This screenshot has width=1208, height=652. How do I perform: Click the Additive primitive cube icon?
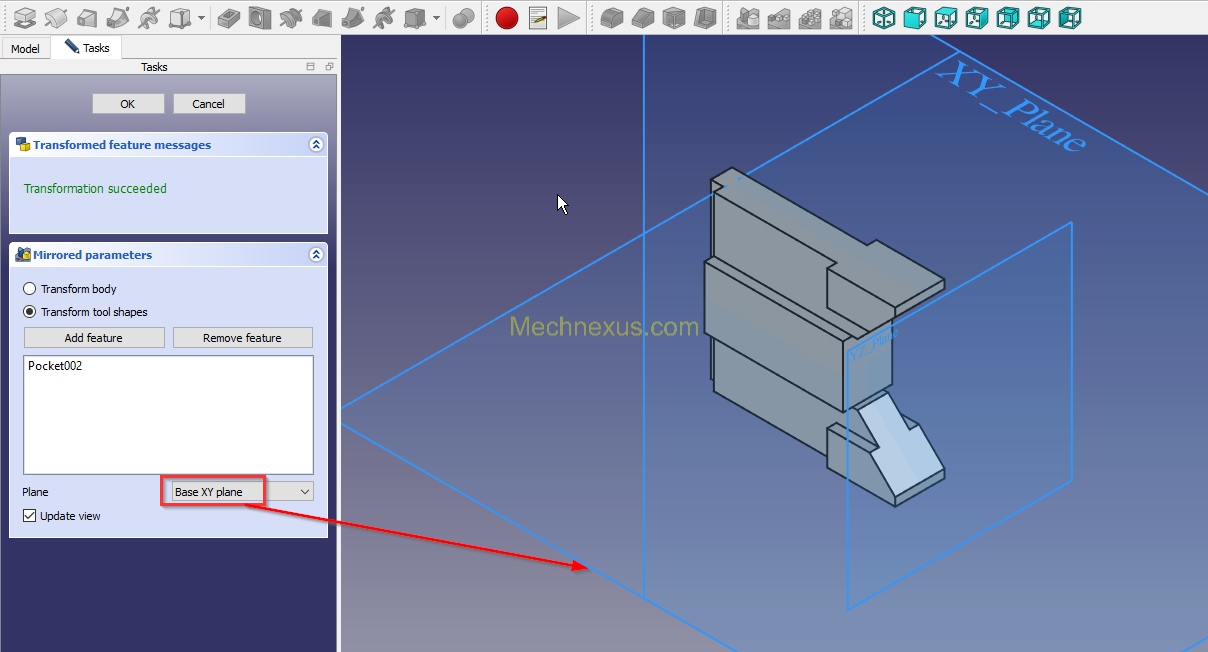pos(180,17)
